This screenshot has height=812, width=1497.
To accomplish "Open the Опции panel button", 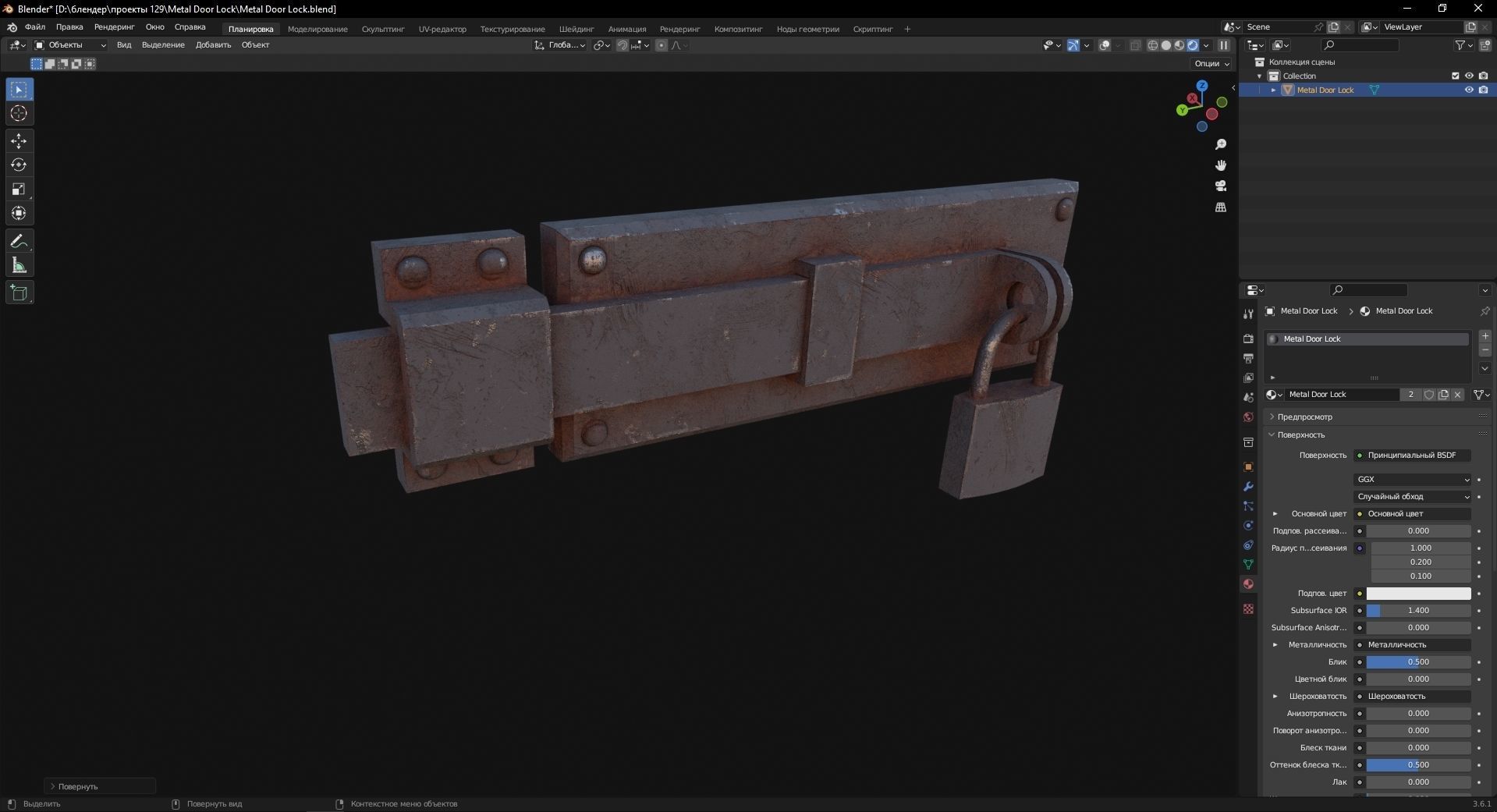I will click(1208, 63).
